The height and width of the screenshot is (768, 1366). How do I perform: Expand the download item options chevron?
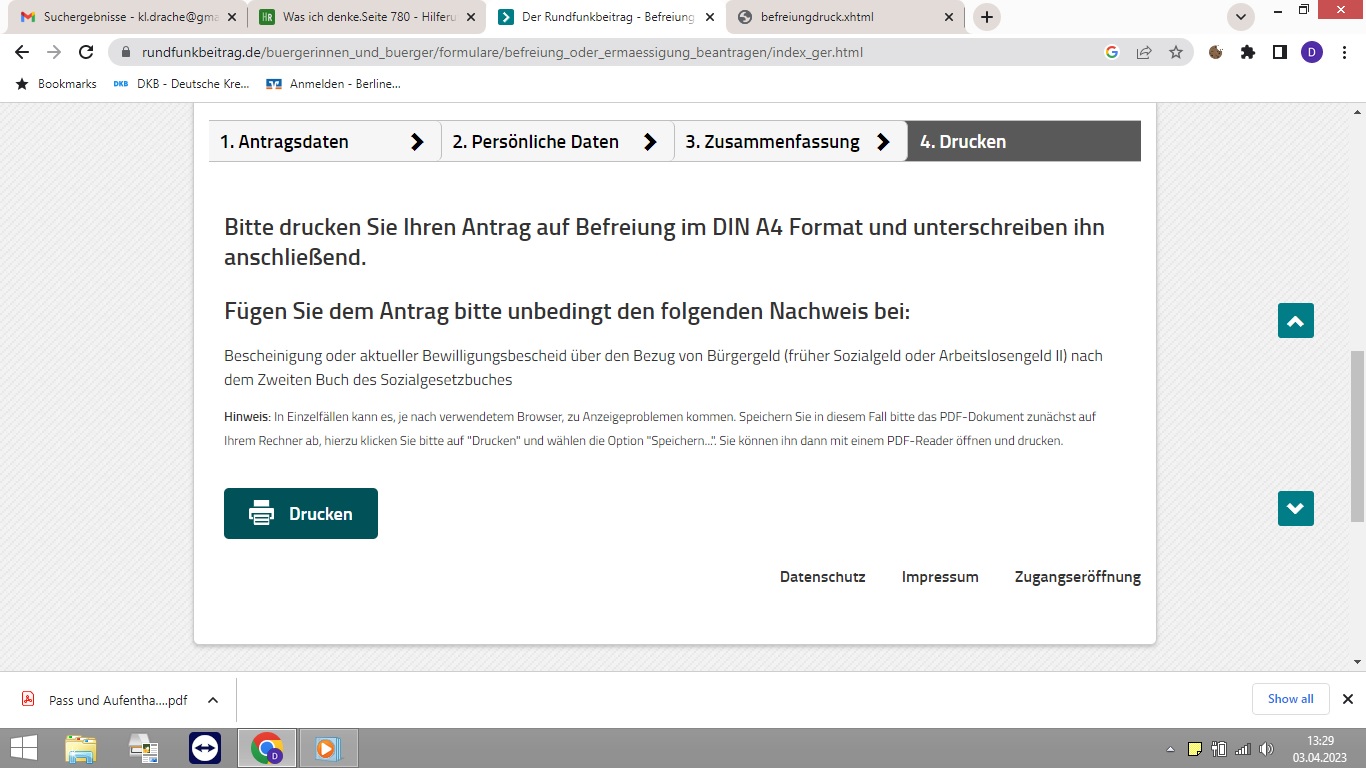point(212,700)
